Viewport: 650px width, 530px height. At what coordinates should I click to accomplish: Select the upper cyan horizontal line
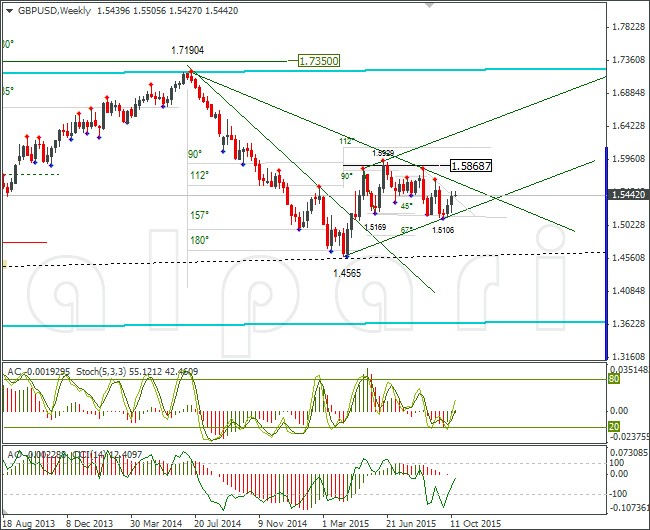click(x=304, y=71)
